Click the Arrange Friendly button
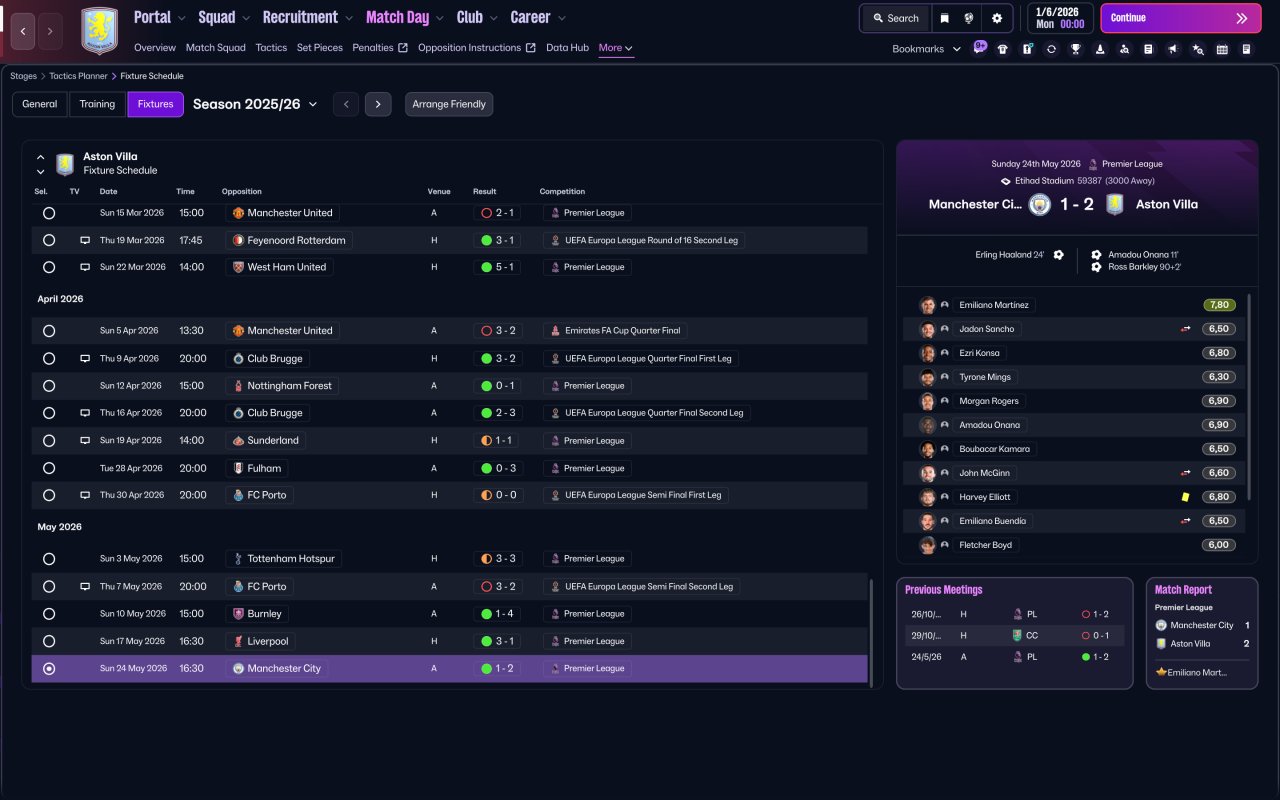Image resolution: width=1280 pixels, height=800 pixels. coord(449,104)
